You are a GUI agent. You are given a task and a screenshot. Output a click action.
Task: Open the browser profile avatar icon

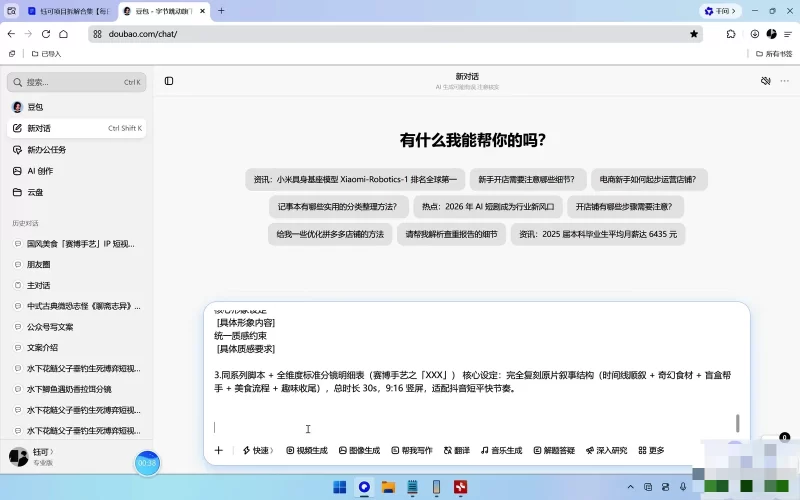click(x=771, y=34)
